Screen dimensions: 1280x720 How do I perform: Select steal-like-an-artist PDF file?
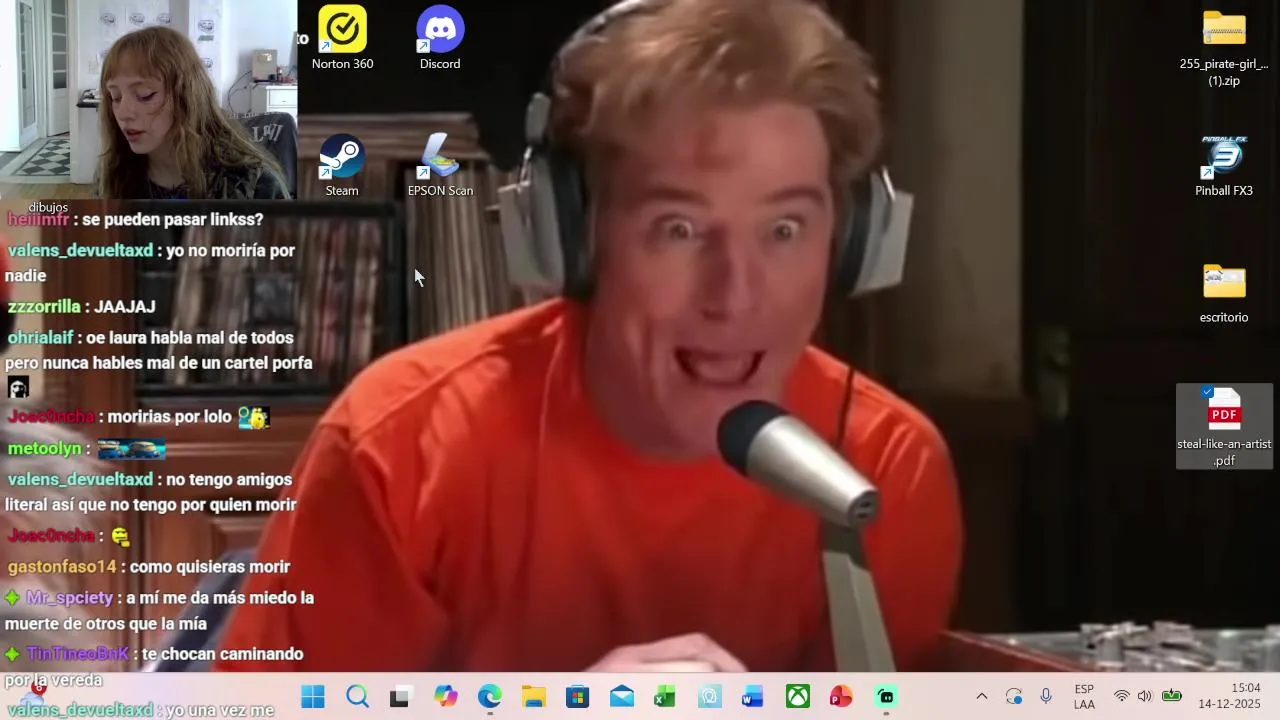(1224, 427)
